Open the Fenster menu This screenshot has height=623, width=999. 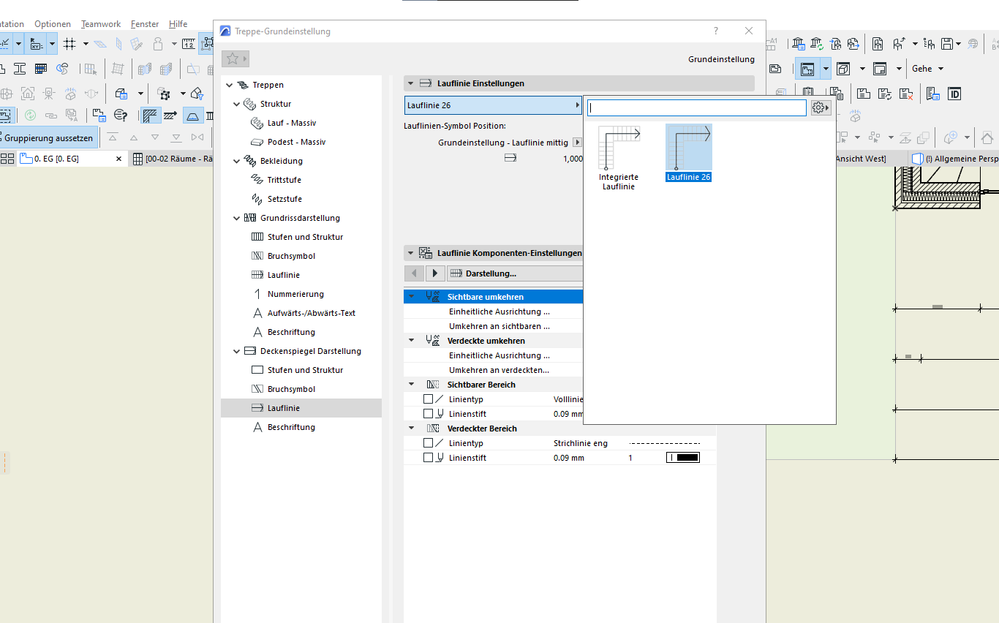pyautogui.click(x=145, y=24)
